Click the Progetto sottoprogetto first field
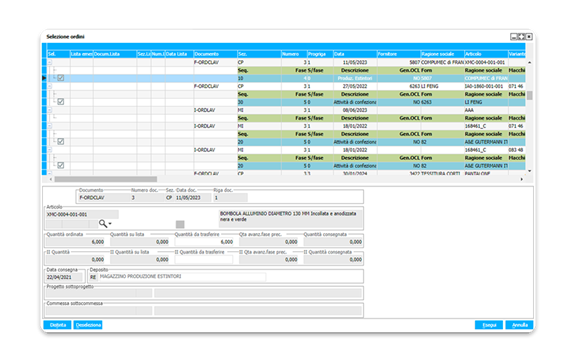 coord(91,293)
